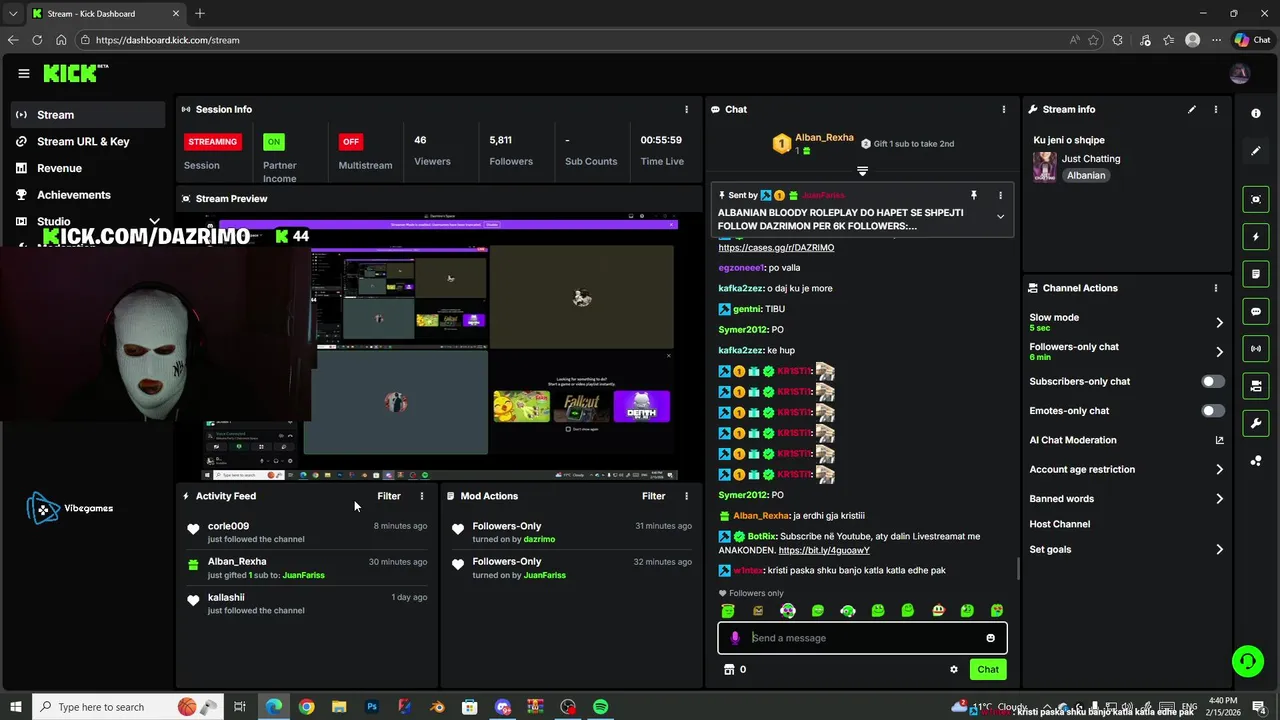Open Banned words arrow
The image size is (1280, 720).
[x=1219, y=499]
